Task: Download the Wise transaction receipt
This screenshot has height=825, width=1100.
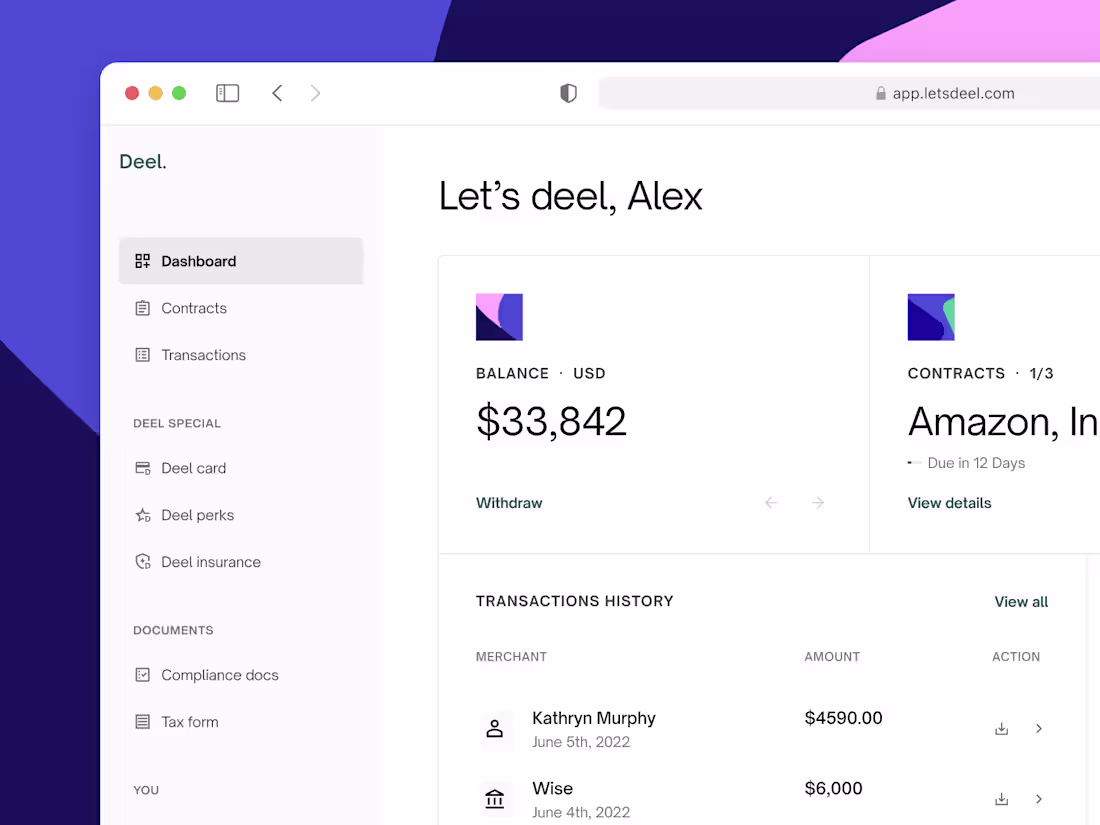Action: click(x=1001, y=798)
